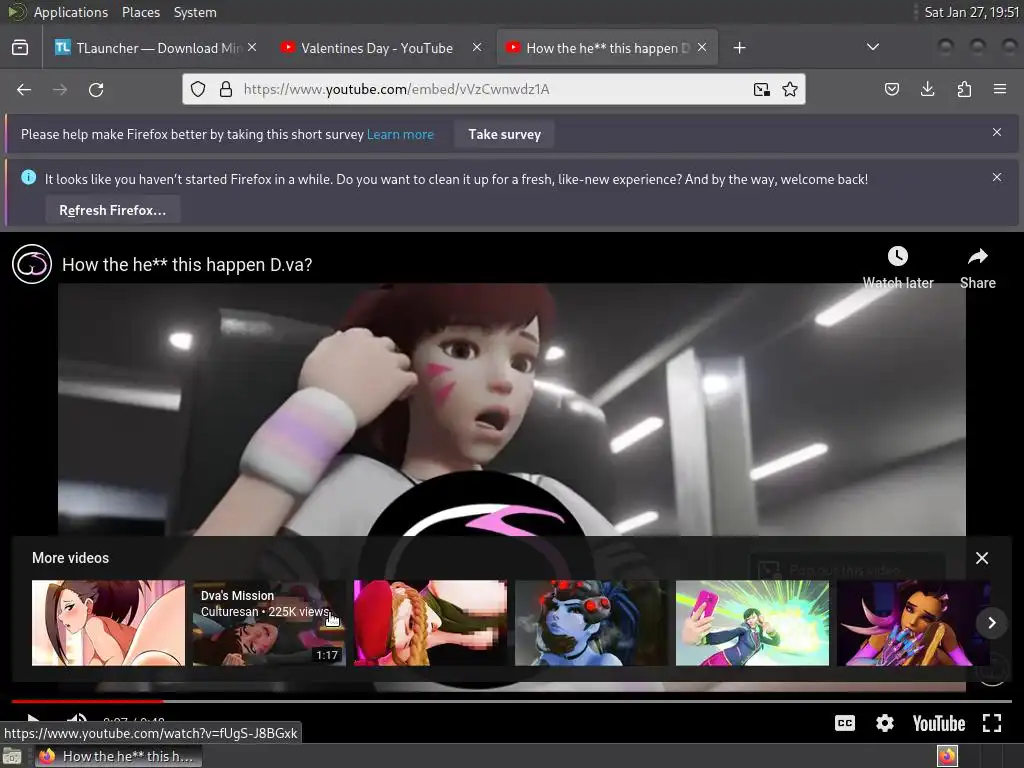Click the More videos heading
Image resolution: width=1024 pixels, height=768 pixels.
pos(71,558)
